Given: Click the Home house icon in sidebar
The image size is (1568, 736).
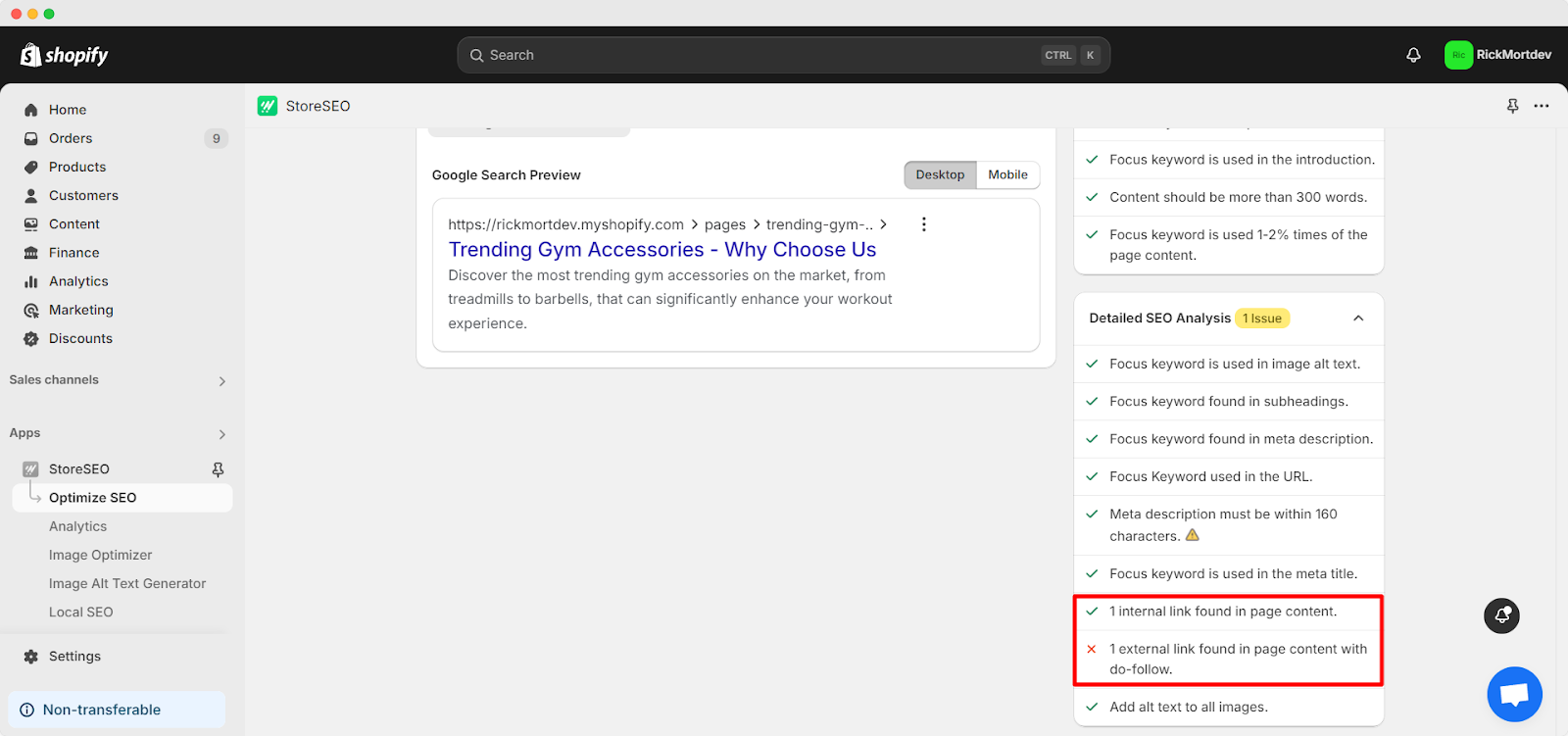Looking at the screenshot, I should [31, 110].
